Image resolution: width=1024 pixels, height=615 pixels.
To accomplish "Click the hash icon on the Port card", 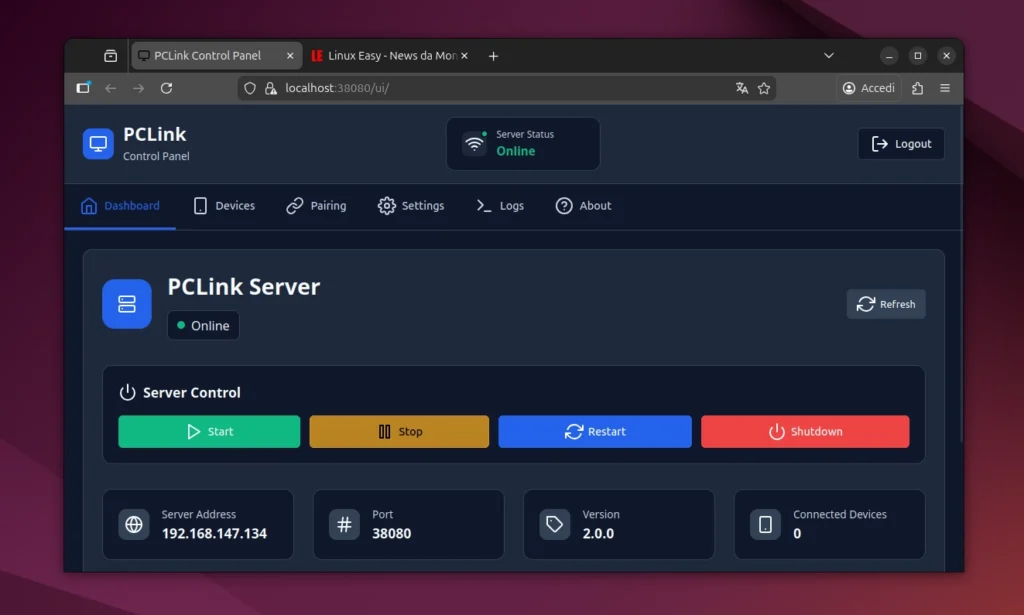I will tap(345, 523).
